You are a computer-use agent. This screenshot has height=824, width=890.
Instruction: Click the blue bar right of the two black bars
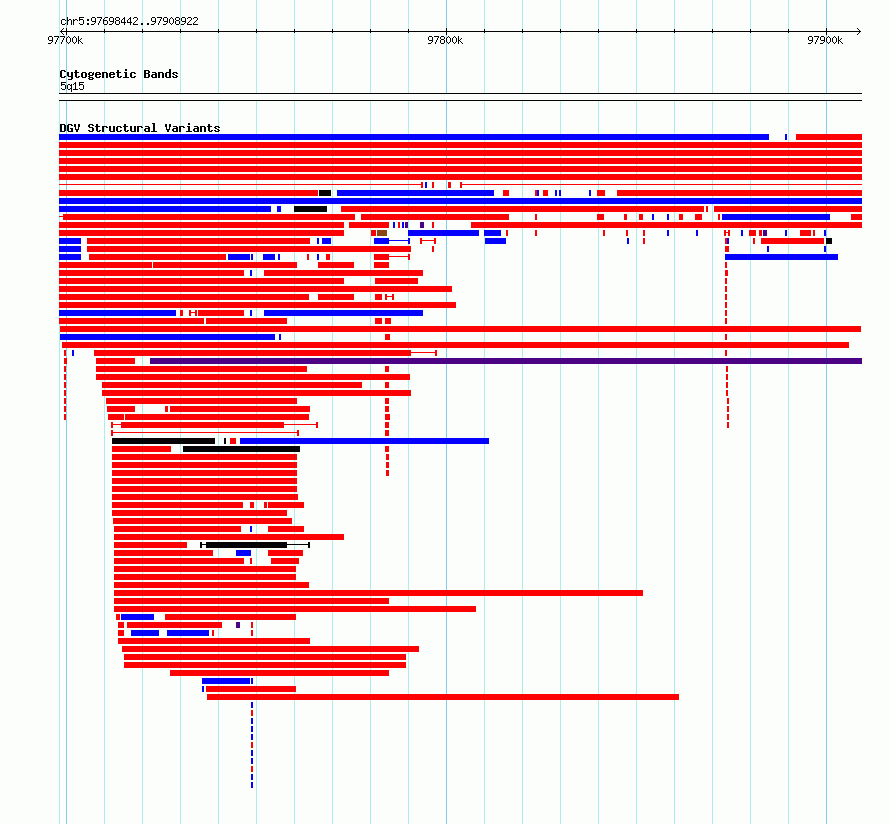pos(364,441)
